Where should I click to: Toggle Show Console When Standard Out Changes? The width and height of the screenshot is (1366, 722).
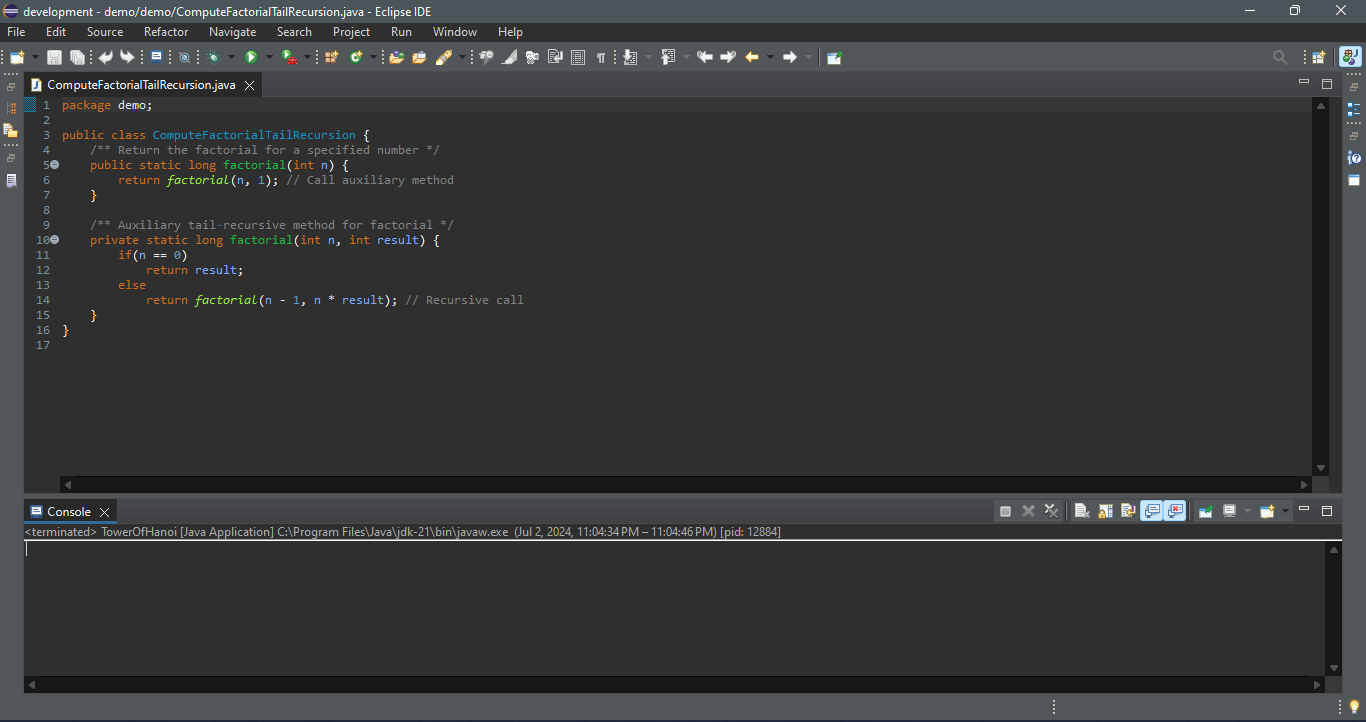(x=1152, y=511)
